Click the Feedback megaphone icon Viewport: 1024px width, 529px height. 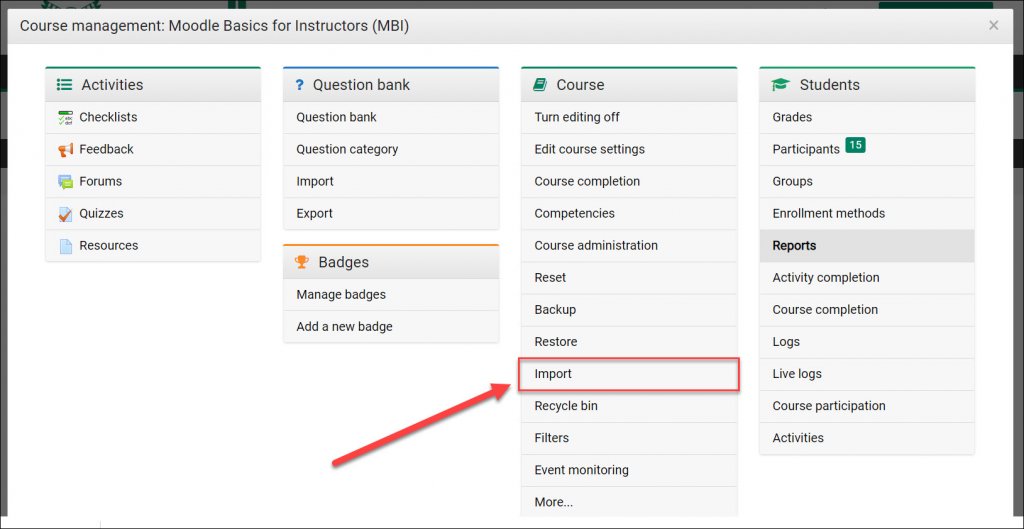65,150
